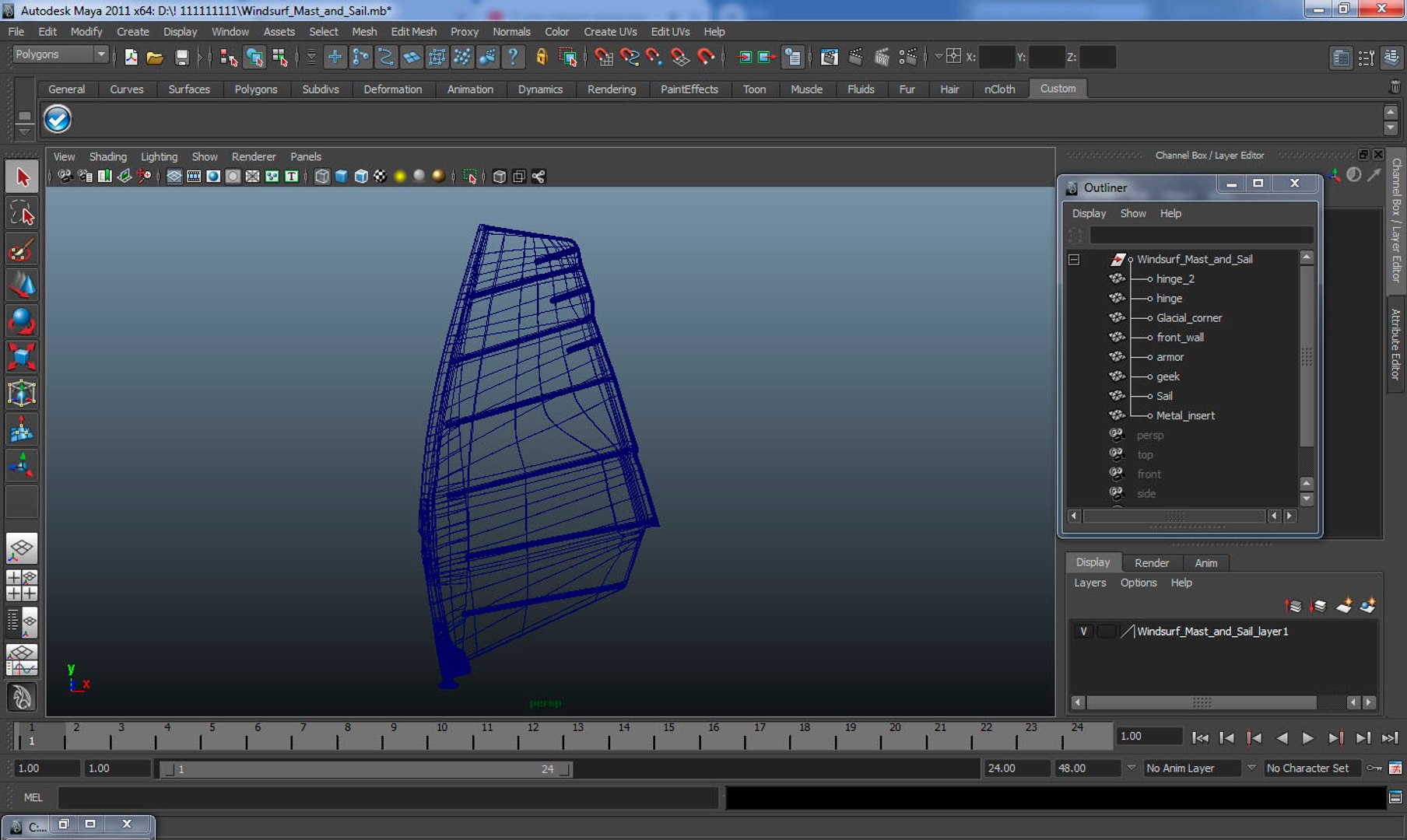Enable textured display in viewport toolbar
Viewport: 1407px width, 840px height.
tap(380, 177)
